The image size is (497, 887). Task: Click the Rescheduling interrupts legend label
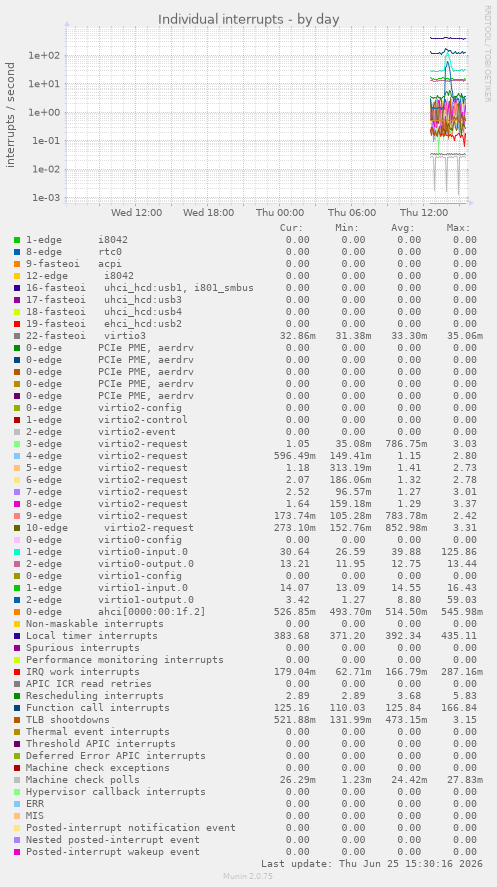click(94, 696)
